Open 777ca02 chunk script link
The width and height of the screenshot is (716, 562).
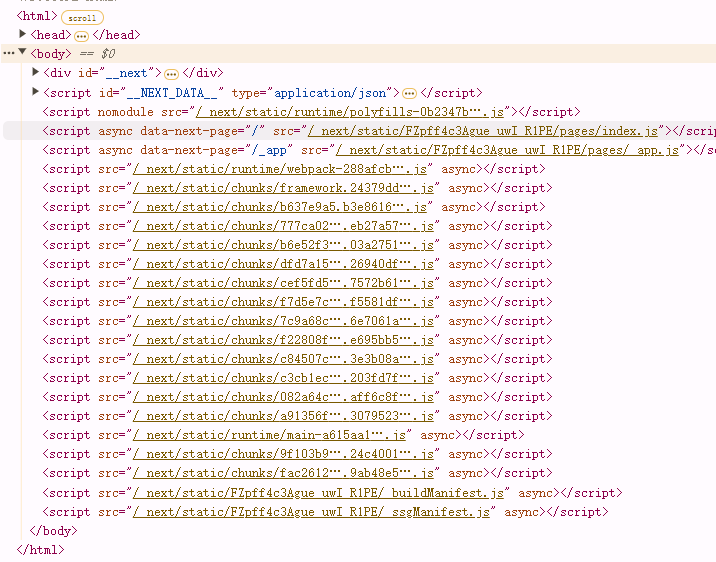[283, 226]
